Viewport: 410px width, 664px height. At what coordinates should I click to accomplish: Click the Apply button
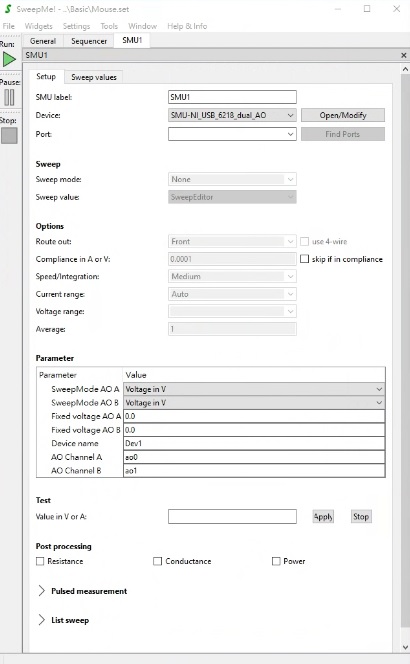point(323,517)
